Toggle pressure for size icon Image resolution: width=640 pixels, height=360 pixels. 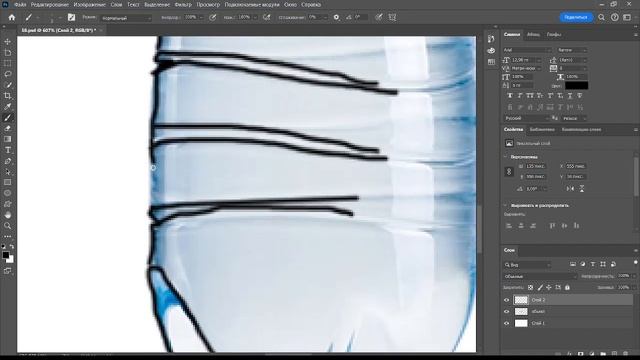pyautogui.click(x=379, y=18)
